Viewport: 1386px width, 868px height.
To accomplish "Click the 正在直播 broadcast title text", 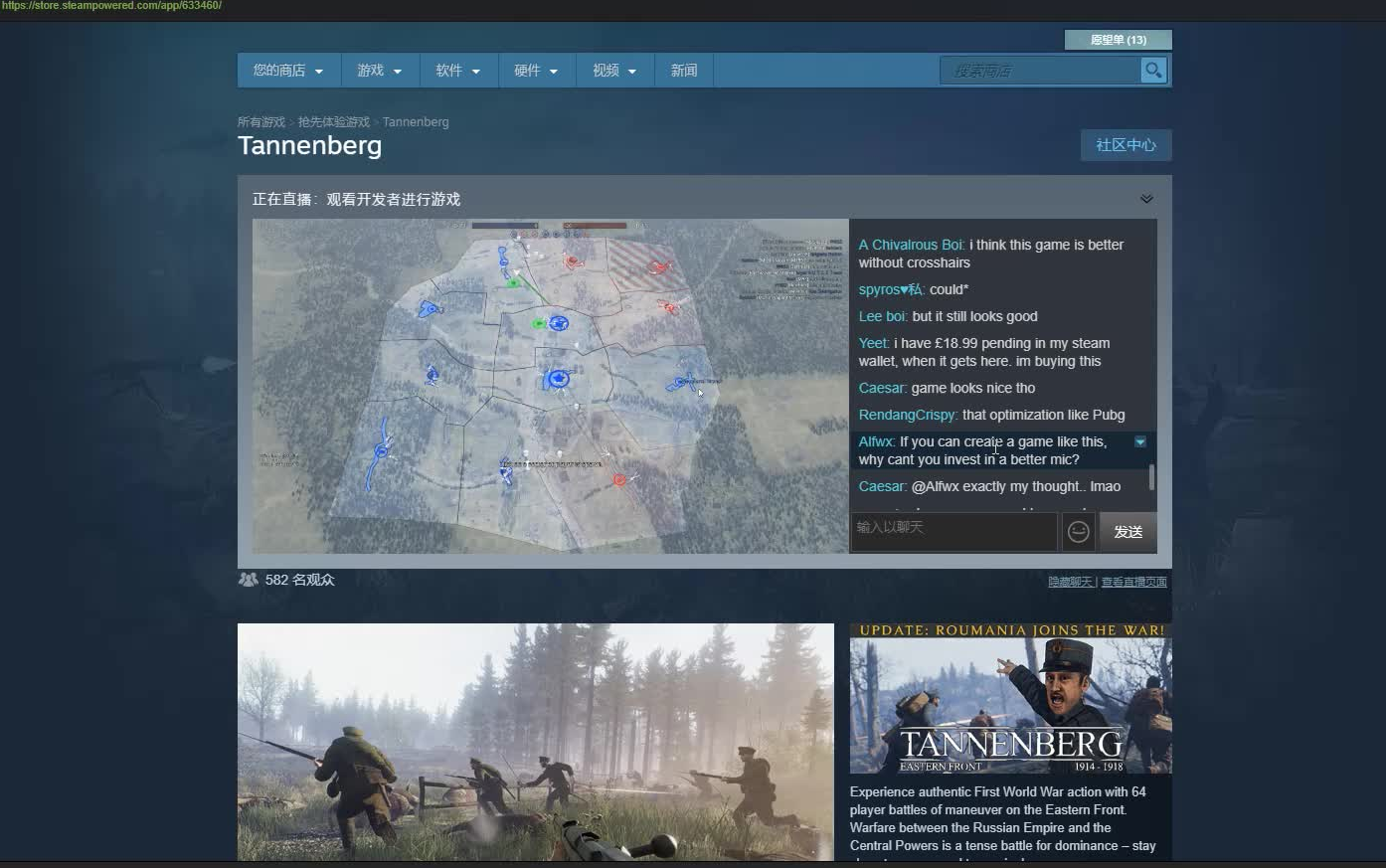I will pos(356,199).
